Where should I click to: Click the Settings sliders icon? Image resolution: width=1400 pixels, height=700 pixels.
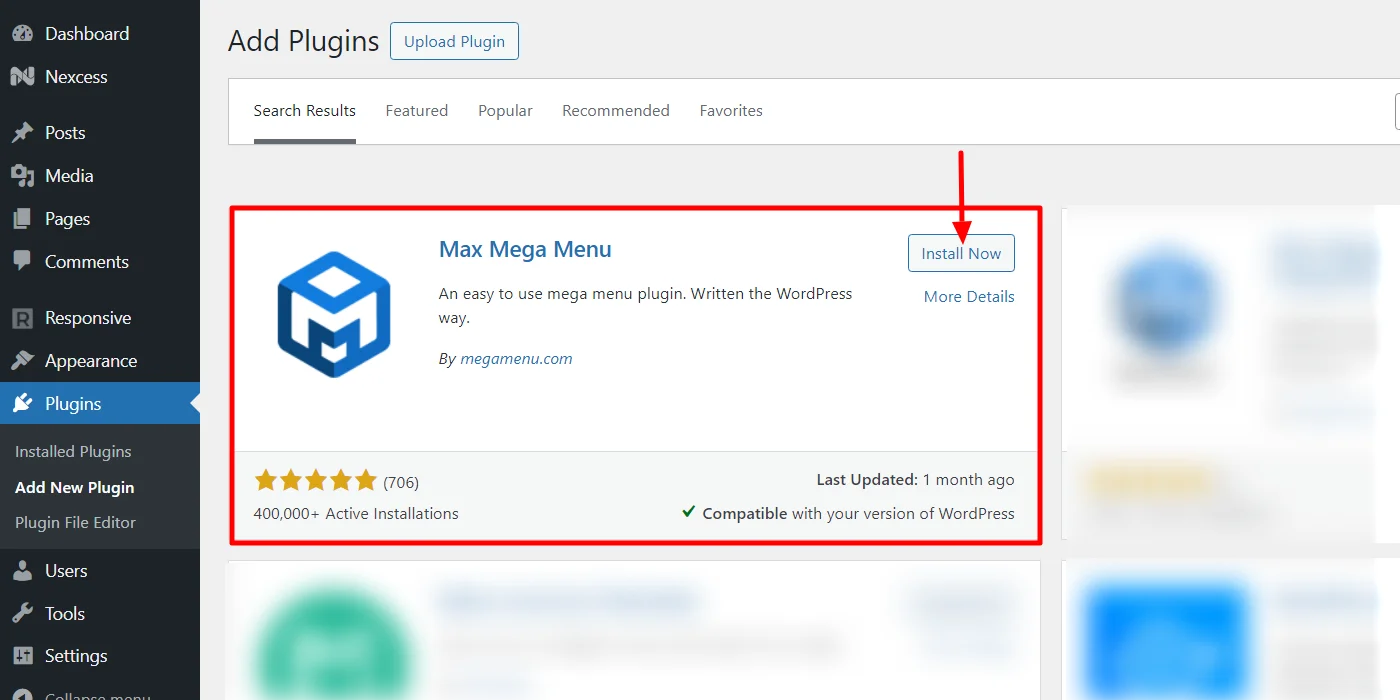click(22, 656)
